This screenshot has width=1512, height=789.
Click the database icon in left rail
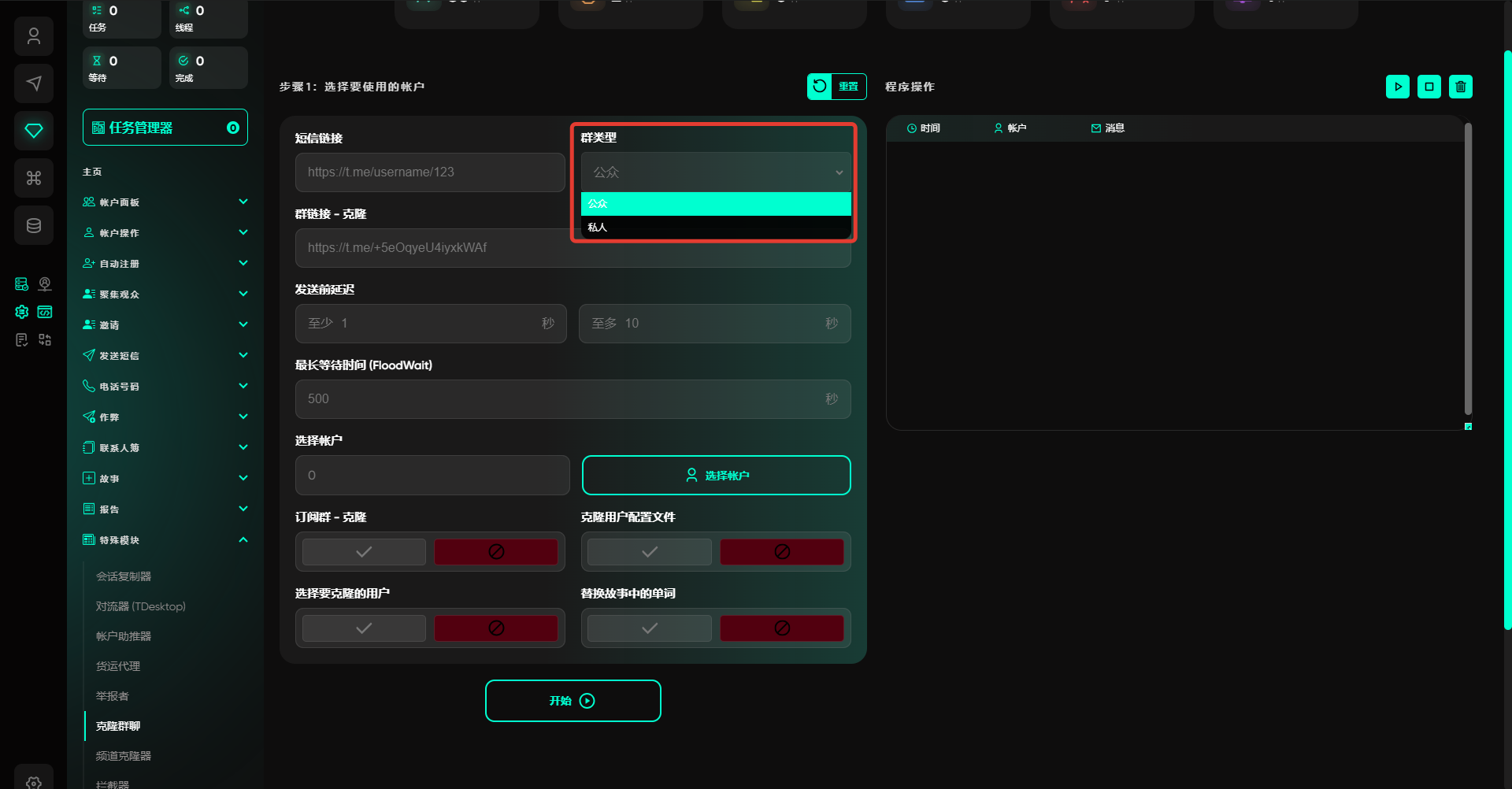tap(34, 226)
